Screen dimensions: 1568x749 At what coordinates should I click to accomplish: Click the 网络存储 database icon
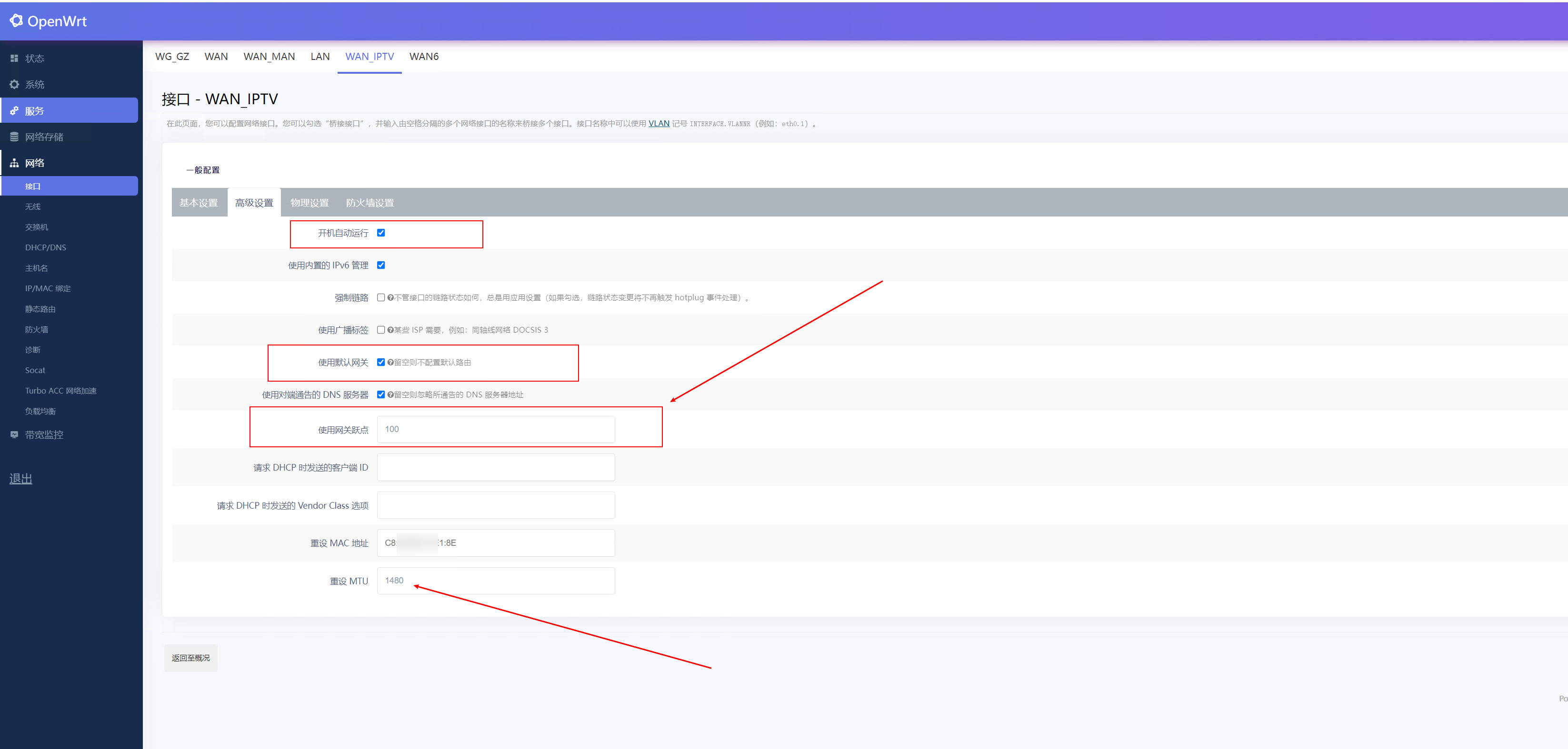(x=14, y=137)
